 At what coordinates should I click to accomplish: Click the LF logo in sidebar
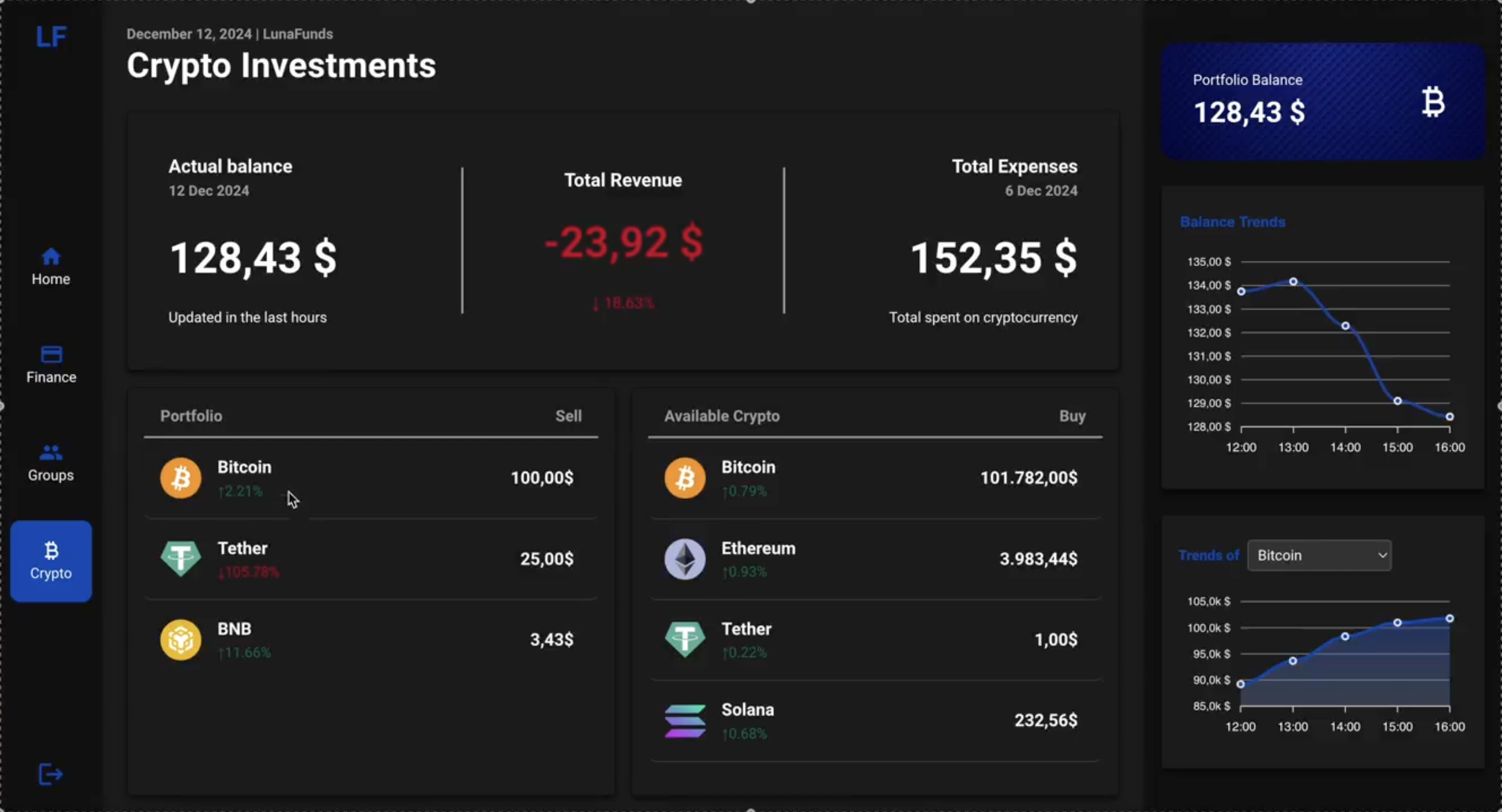(x=51, y=37)
